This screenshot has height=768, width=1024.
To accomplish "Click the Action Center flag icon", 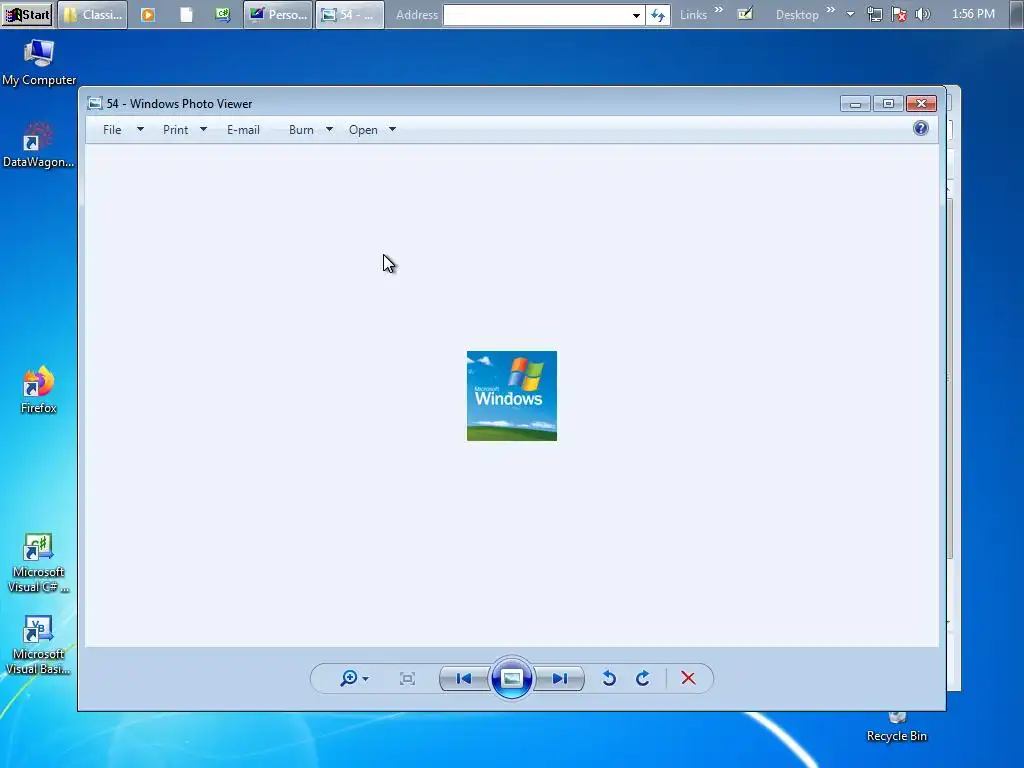I will coord(899,14).
